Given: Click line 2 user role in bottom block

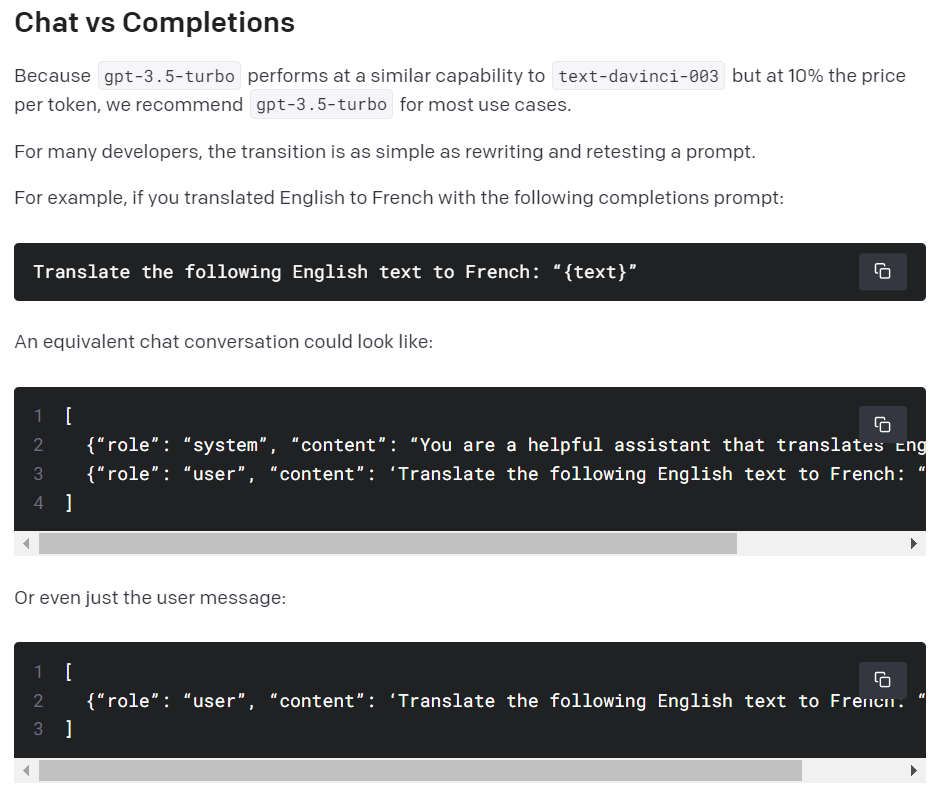Looking at the screenshot, I should (x=505, y=701).
